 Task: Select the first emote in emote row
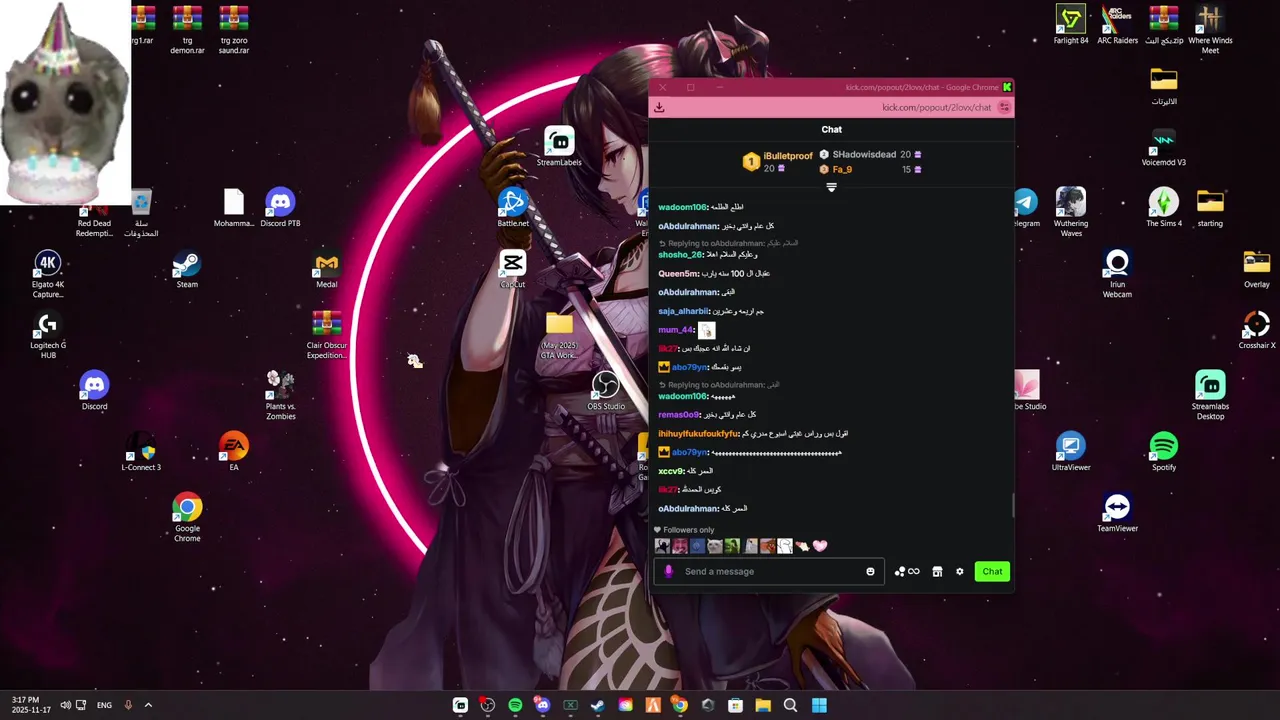point(662,546)
